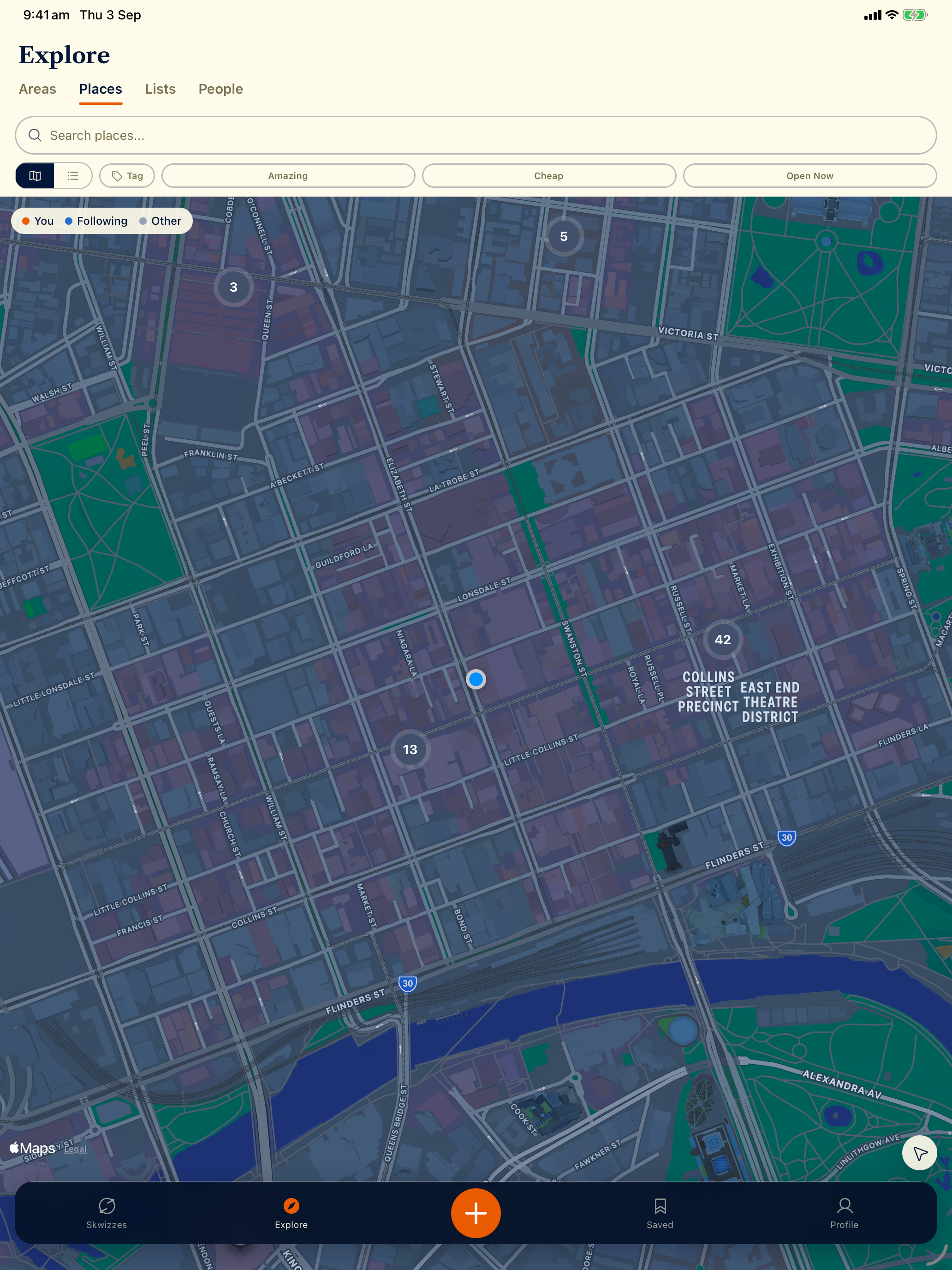This screenshot has width=952, height=1270.
Task: Switch to map view toggle
Action: (x=35, y=176)
